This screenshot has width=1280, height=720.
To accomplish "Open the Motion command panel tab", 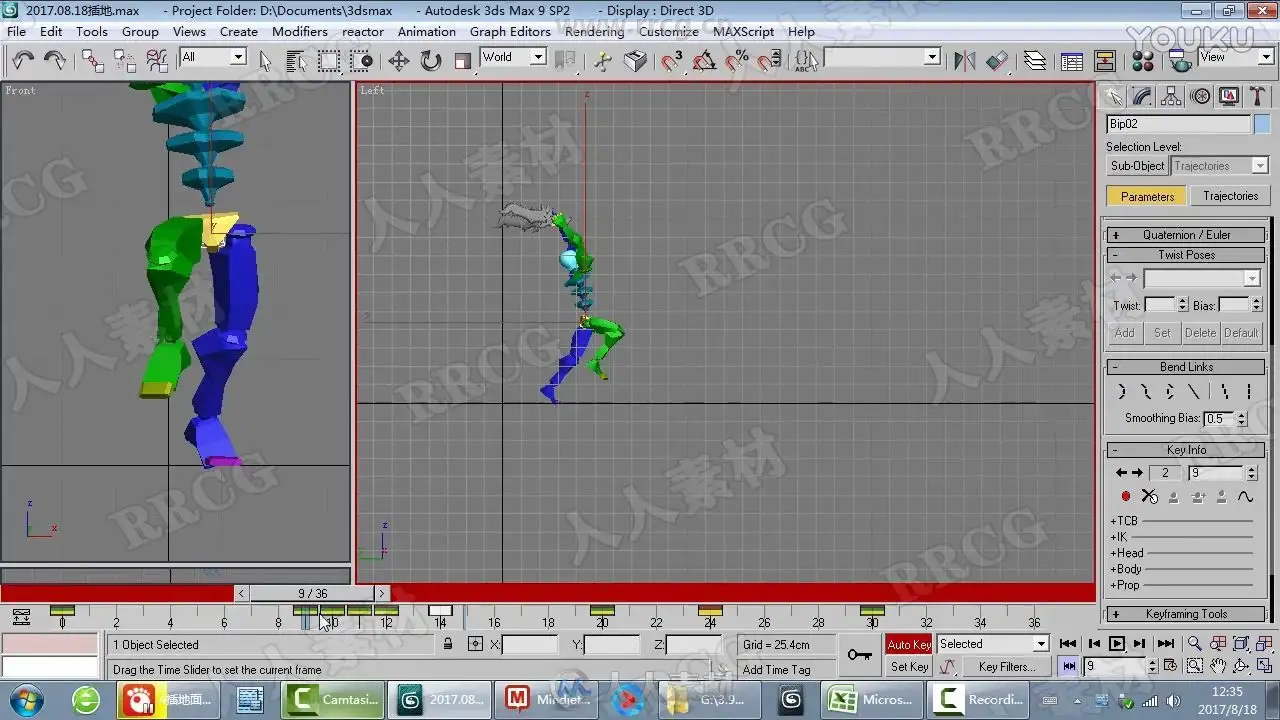I will [x=1201, y=96].
